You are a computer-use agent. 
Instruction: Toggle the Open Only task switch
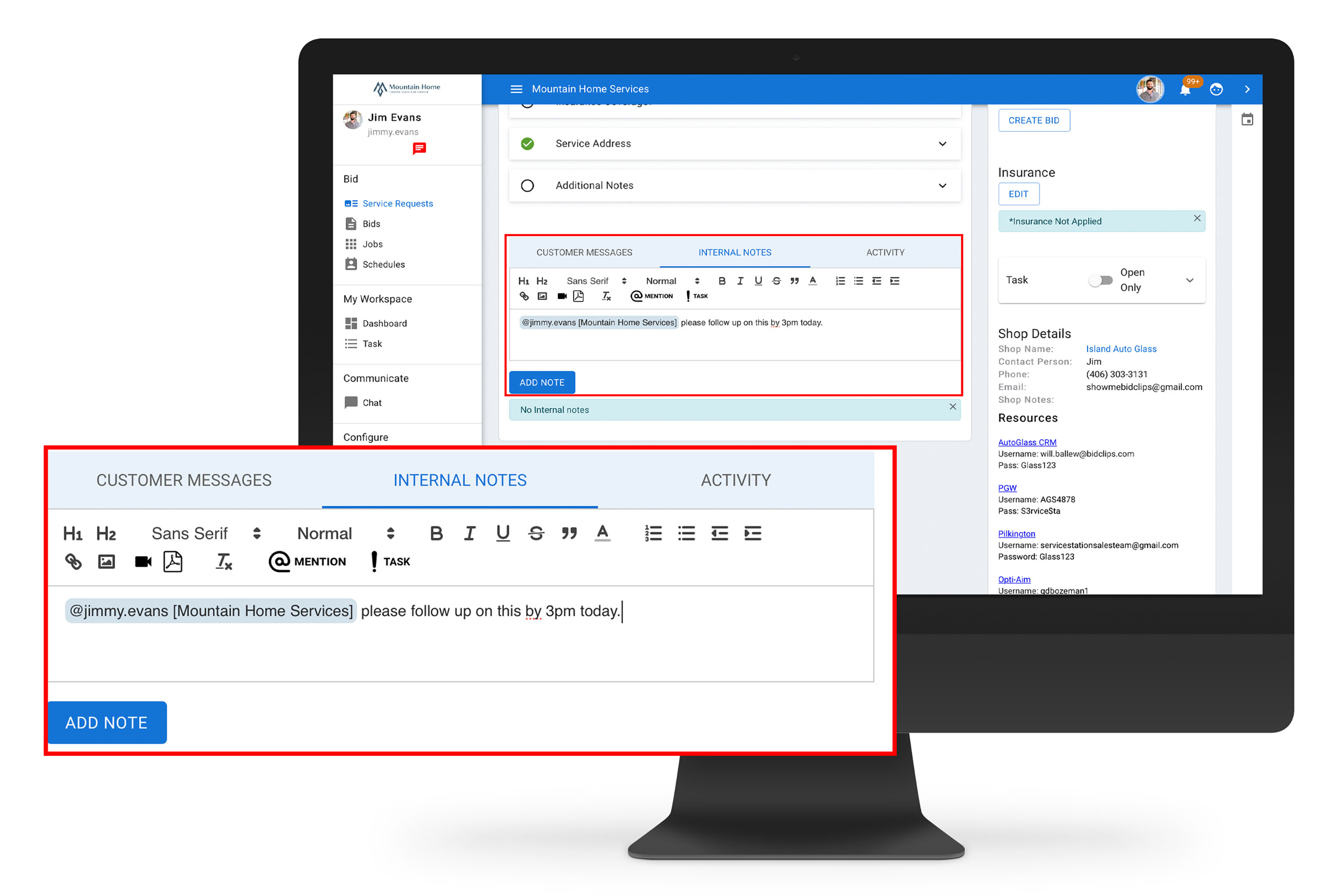tap(1101, 280)
